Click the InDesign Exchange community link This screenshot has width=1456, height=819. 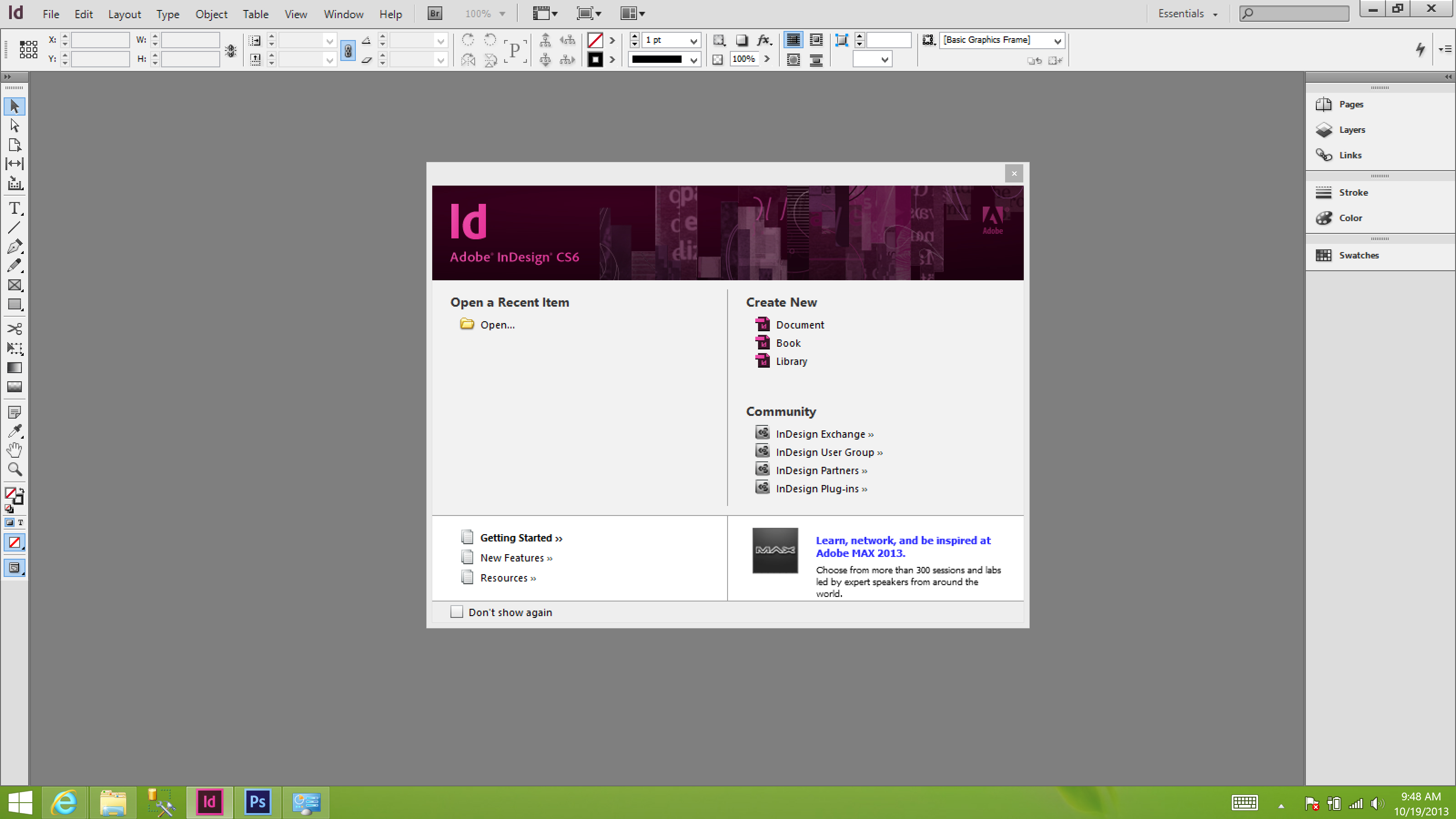click(820, 433)
